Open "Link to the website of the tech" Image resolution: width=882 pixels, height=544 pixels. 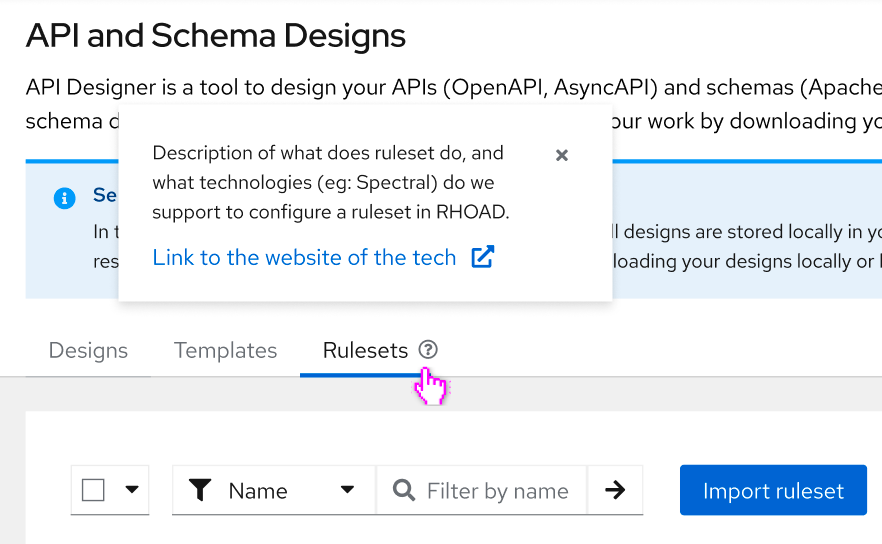pos(304,257)
